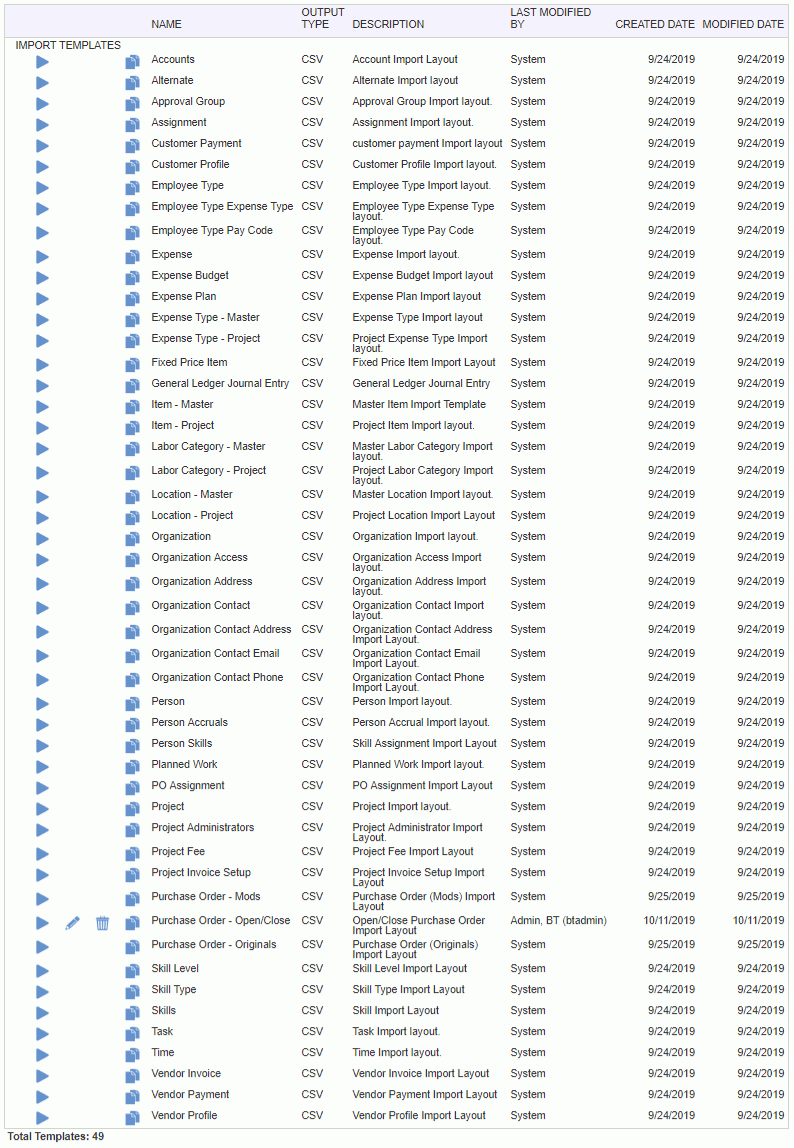Click the Employee Type Expense Type name
794x1148 pixels.
click(x=222, y=206)
